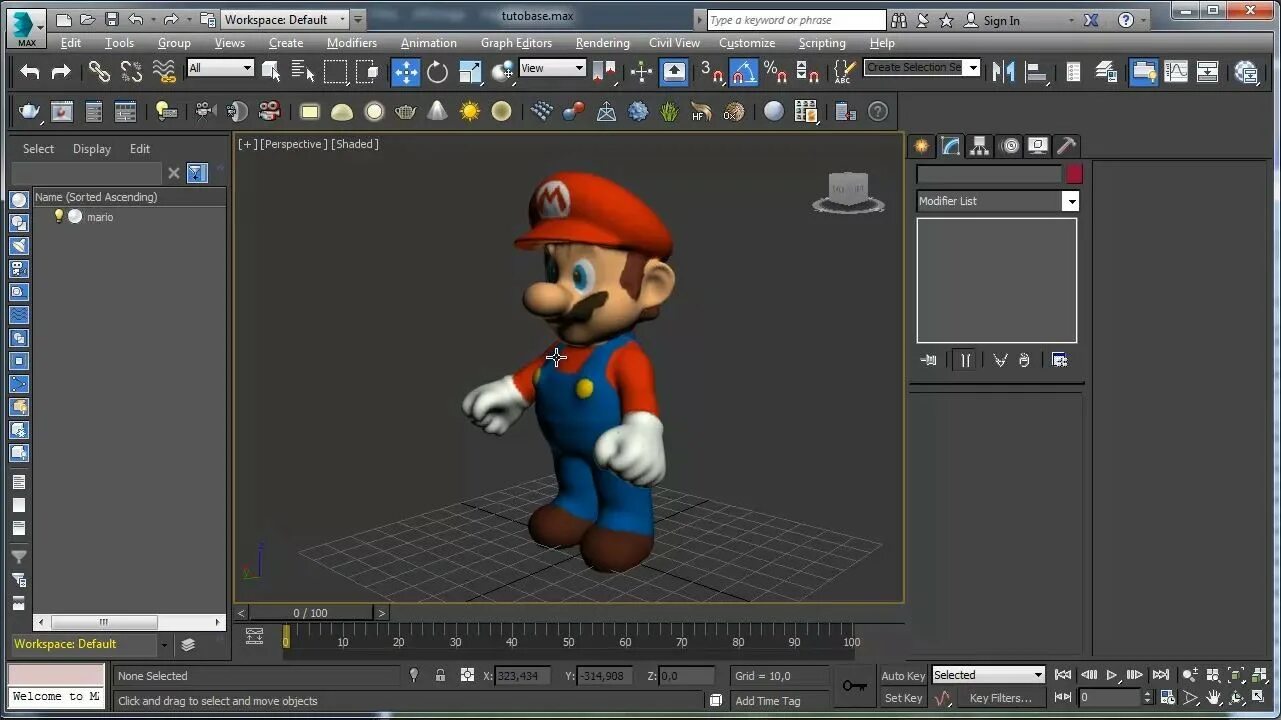Viewport: 1281px width, 720px height.
Task: Activate Select and Scale tool
Action: (470, 71)
